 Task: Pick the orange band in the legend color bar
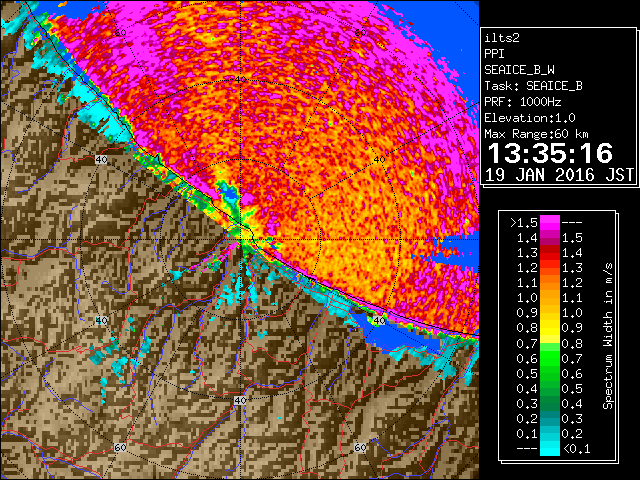pyautogui.click(x=550, y=290)
